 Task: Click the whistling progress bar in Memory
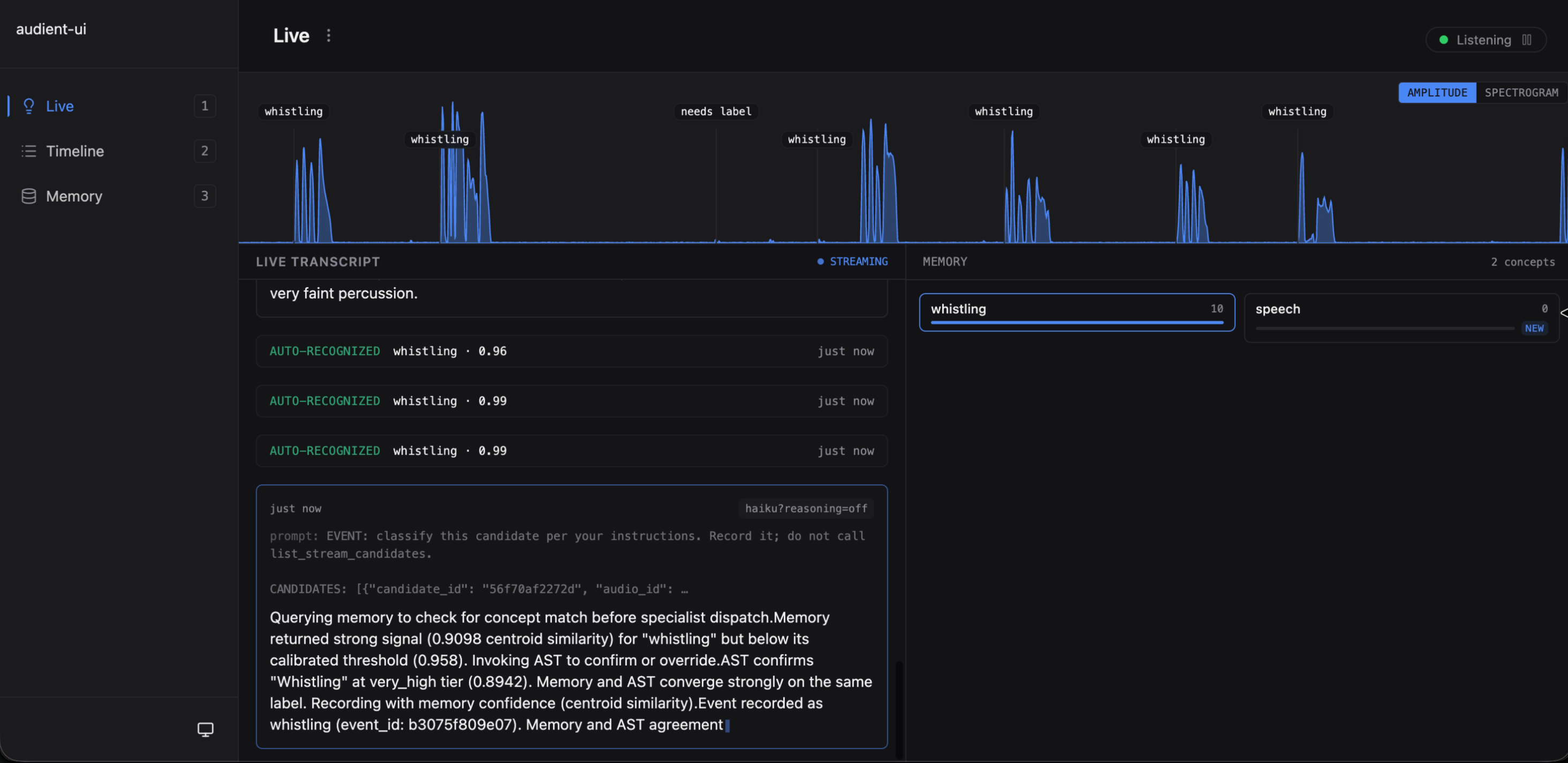coord(1077,322)
